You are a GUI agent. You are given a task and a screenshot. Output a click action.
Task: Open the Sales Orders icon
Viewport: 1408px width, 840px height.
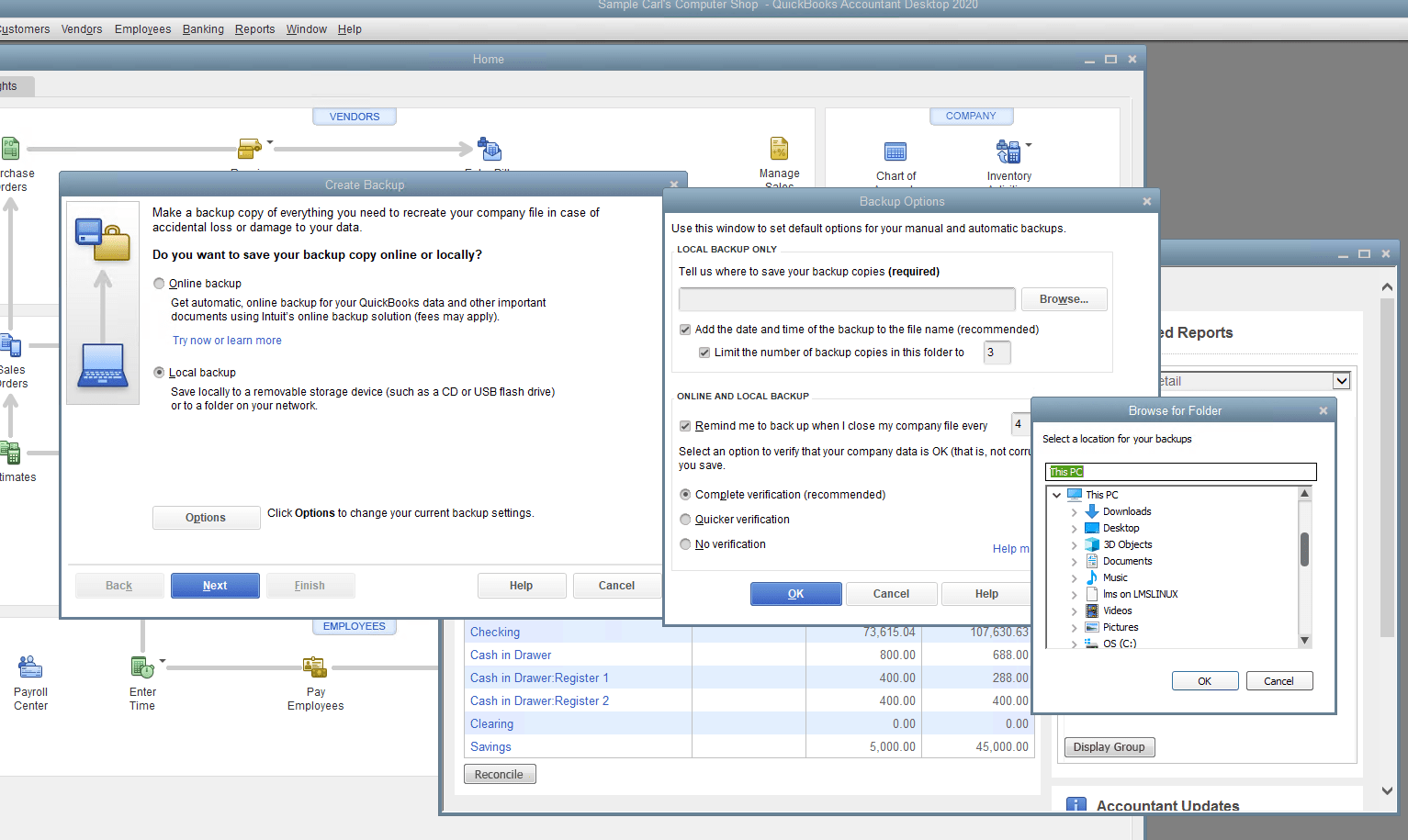point(10,346)
